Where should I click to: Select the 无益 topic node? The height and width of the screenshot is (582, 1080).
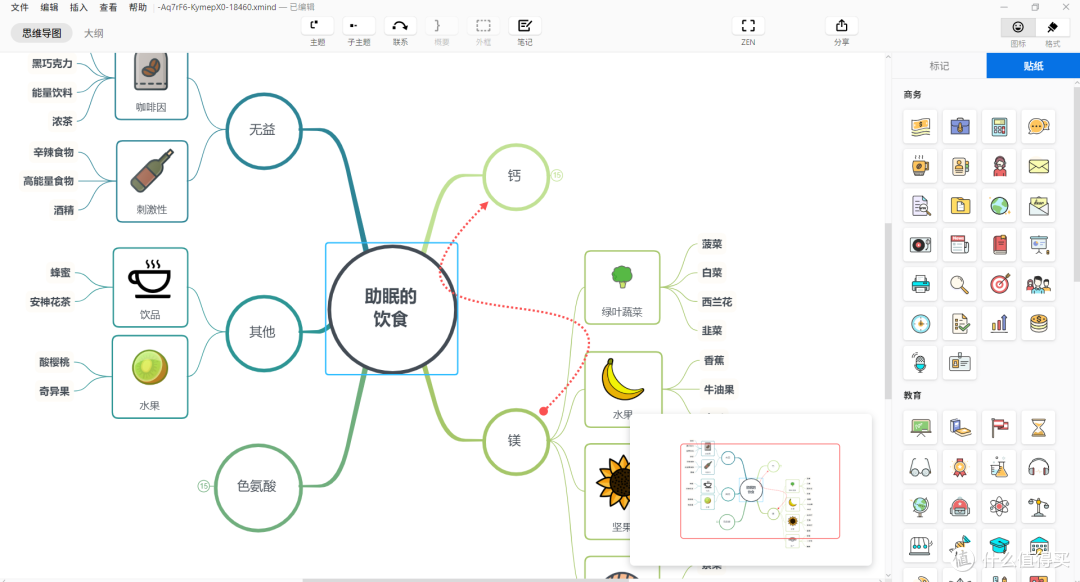pyautogui.click(x=263, y=130)
